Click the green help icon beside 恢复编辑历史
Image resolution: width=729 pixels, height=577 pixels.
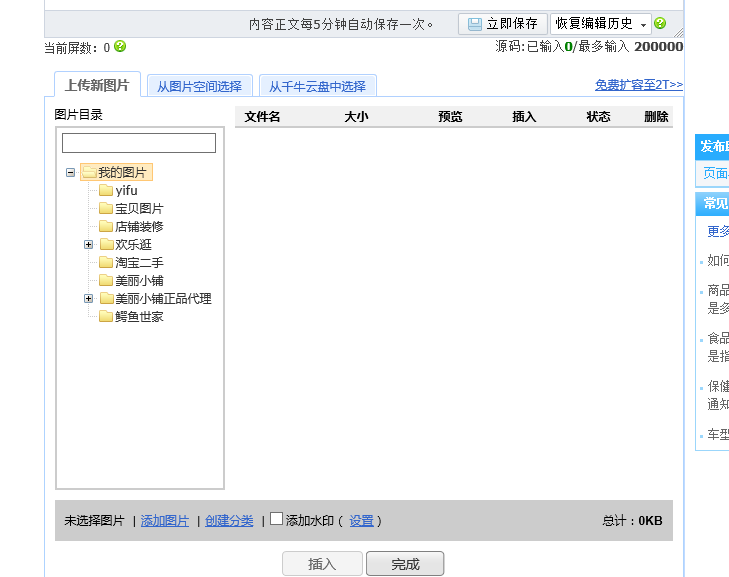pyautogui.click(x=660, y=23)
